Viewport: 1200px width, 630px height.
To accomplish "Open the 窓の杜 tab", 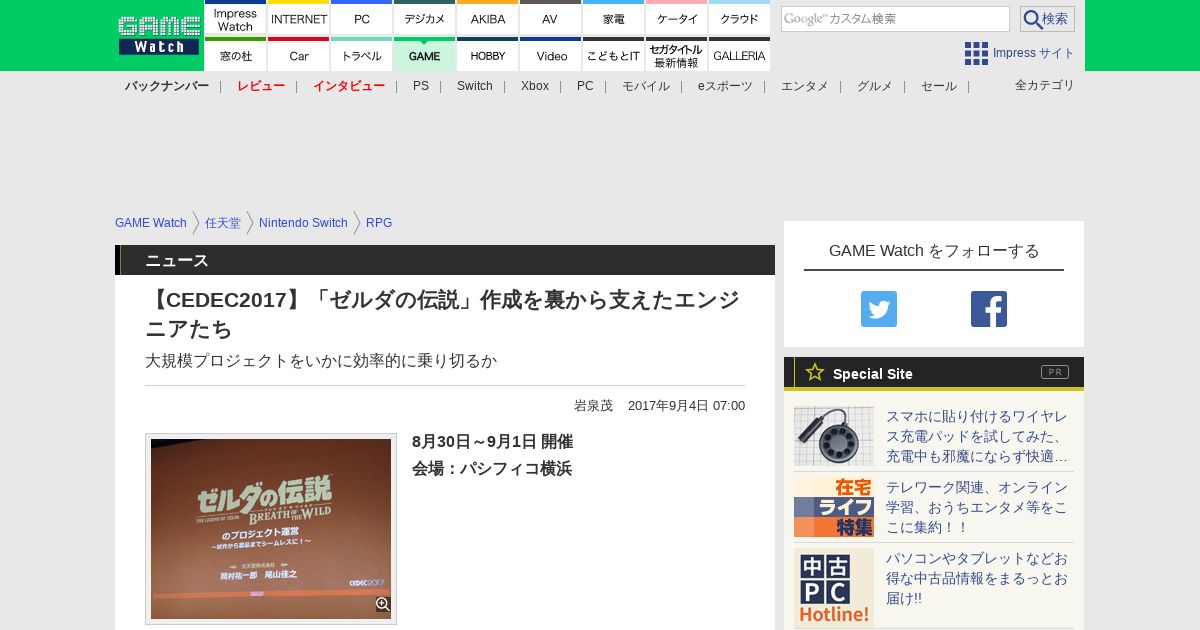I will 235,54.
